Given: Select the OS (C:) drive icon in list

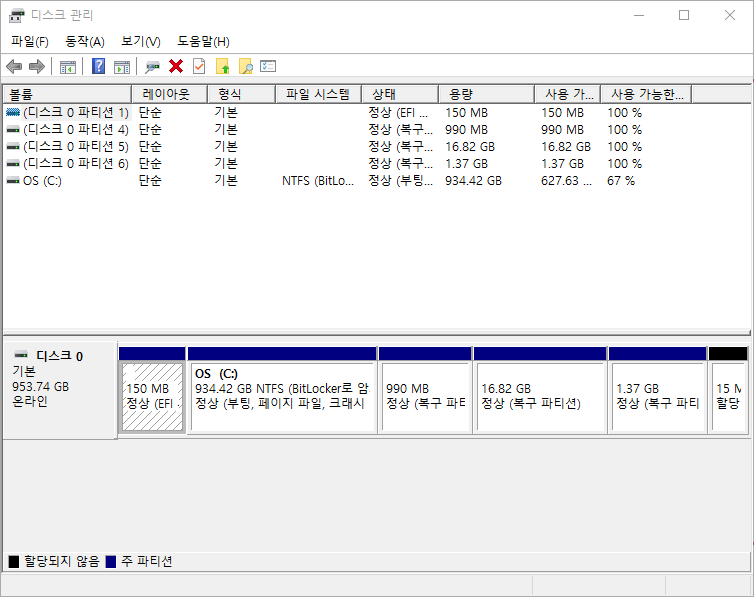Looking at the screenshot, I should pyautogui.click(x=13, y=181).
